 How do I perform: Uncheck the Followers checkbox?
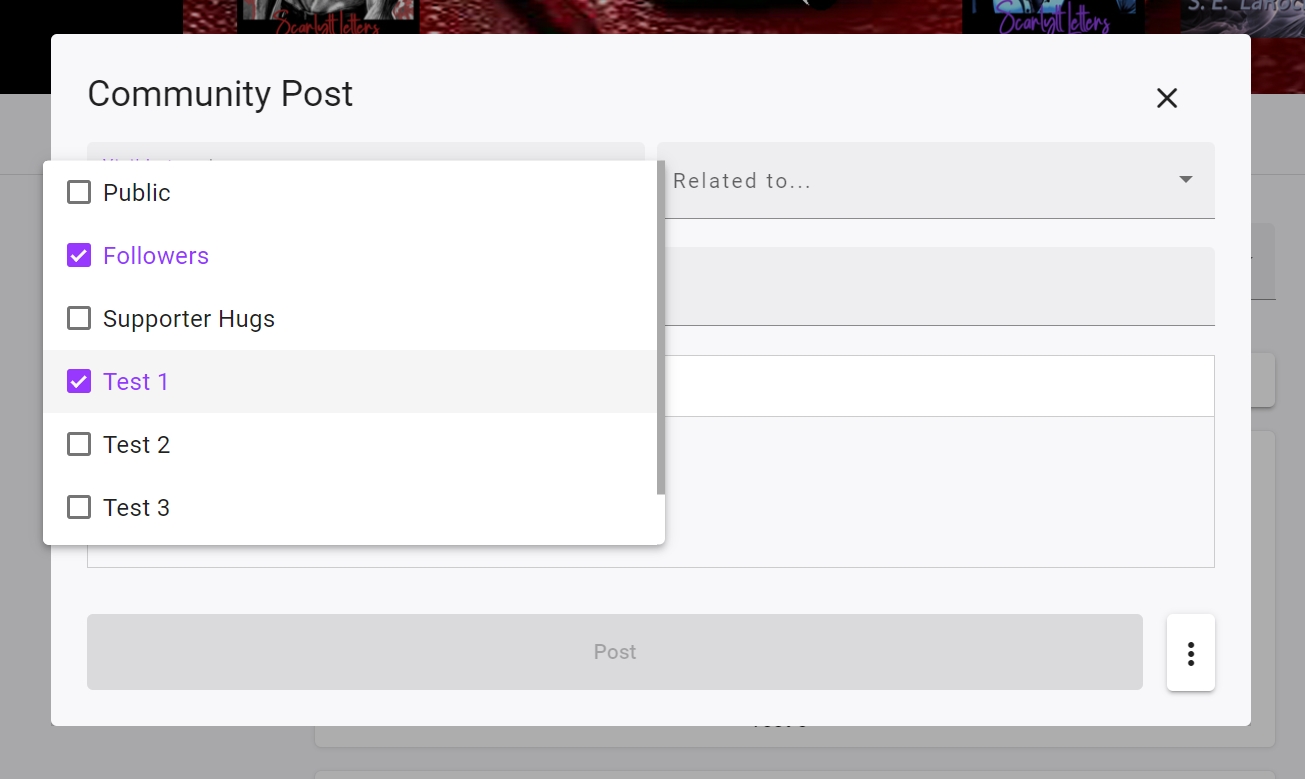tap(79, 255)
